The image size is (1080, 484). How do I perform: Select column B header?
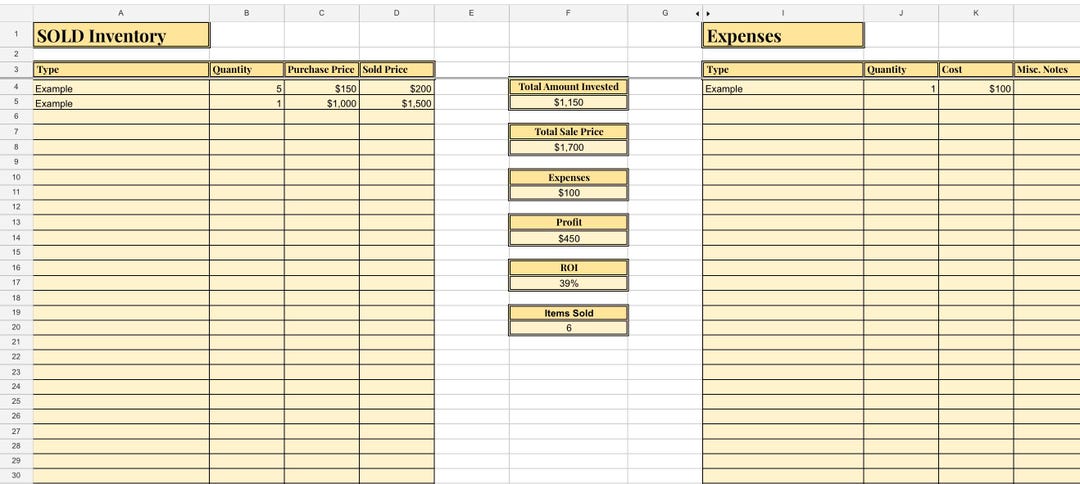[247, 13]
